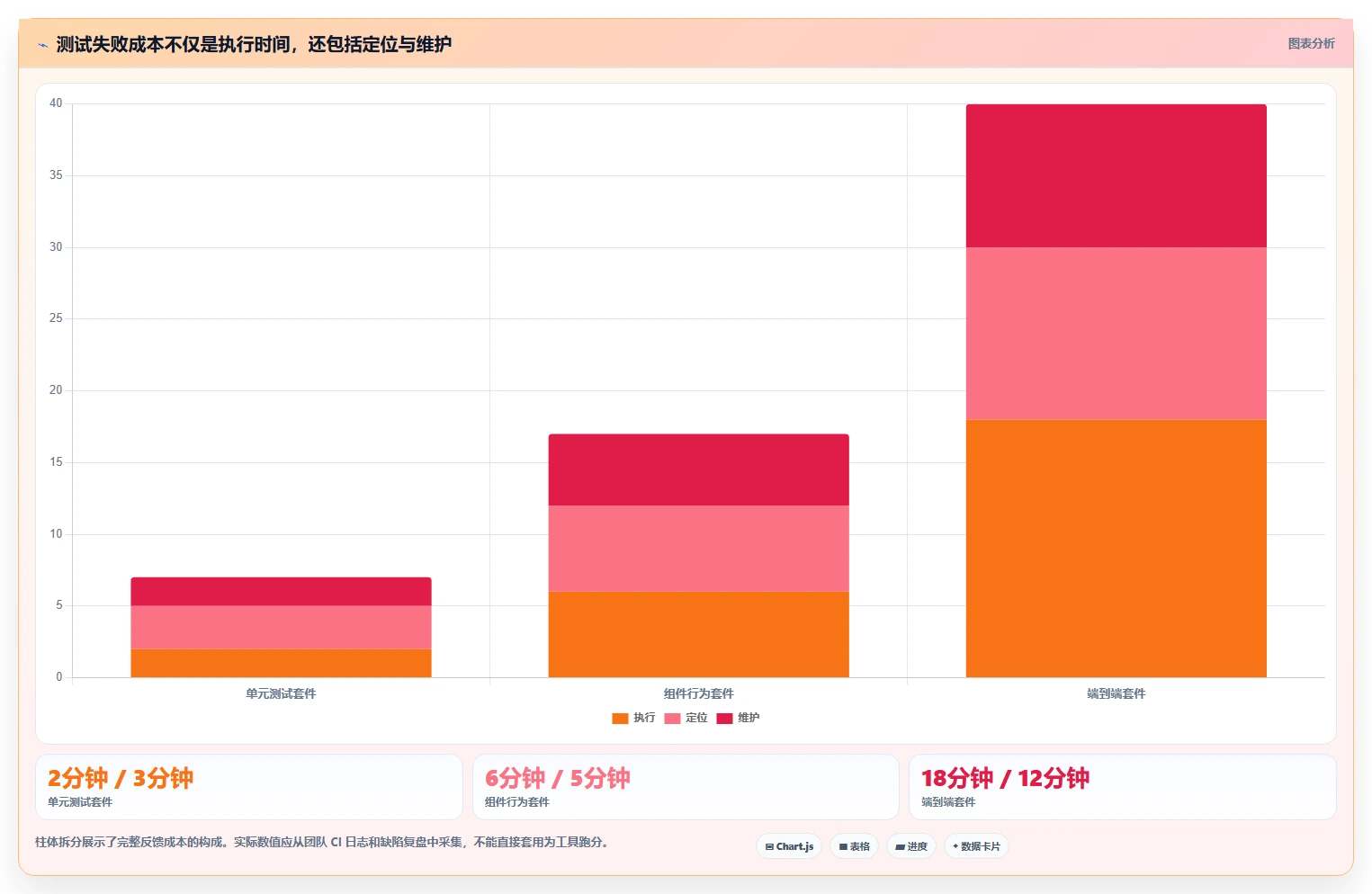Click the 端到端套件 caption in third stat card

click(948, 802)
